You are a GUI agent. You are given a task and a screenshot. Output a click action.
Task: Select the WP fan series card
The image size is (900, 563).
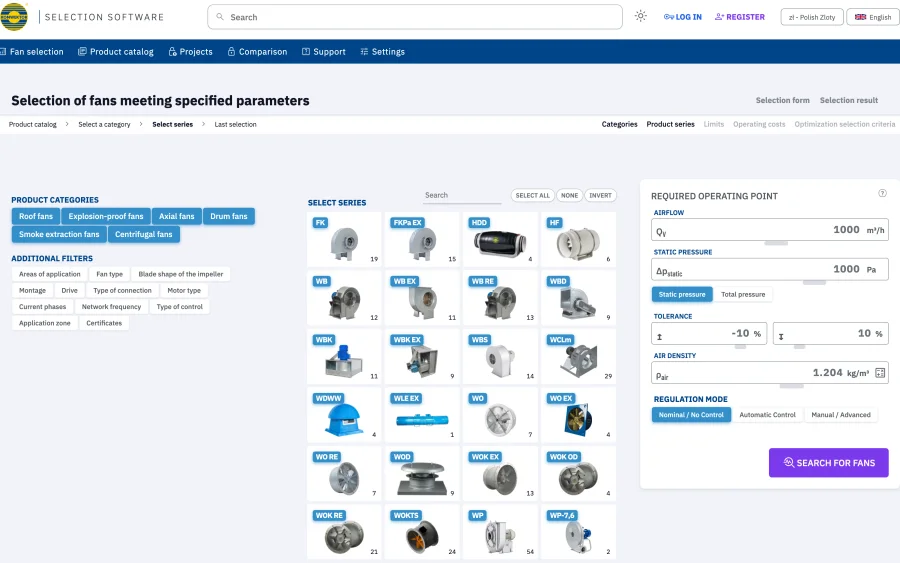500,532
